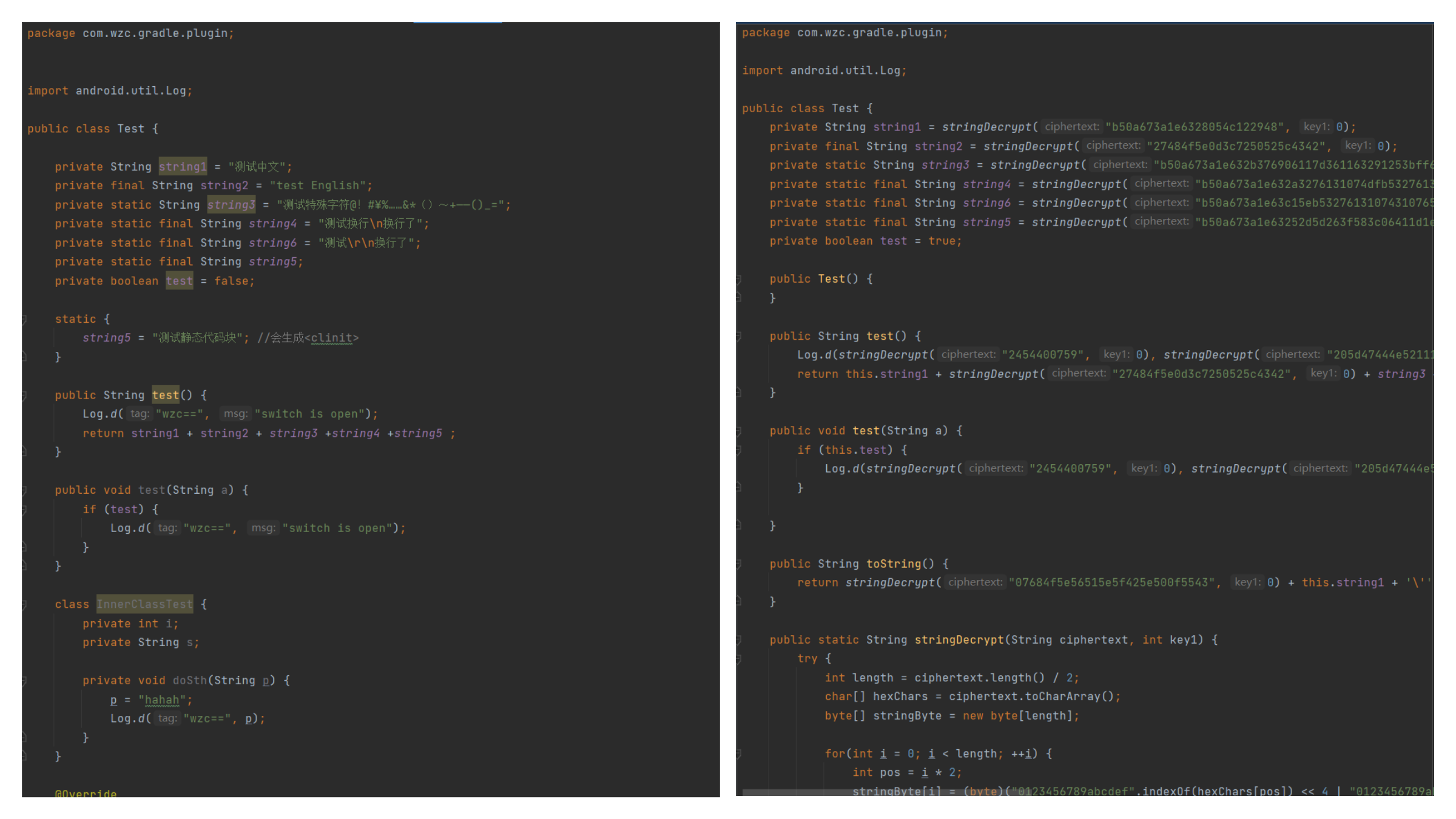This screenshot has width=1456, height=819.
Task: Fold the Test() constructor in right editor
Action: [x=739, y=279]
